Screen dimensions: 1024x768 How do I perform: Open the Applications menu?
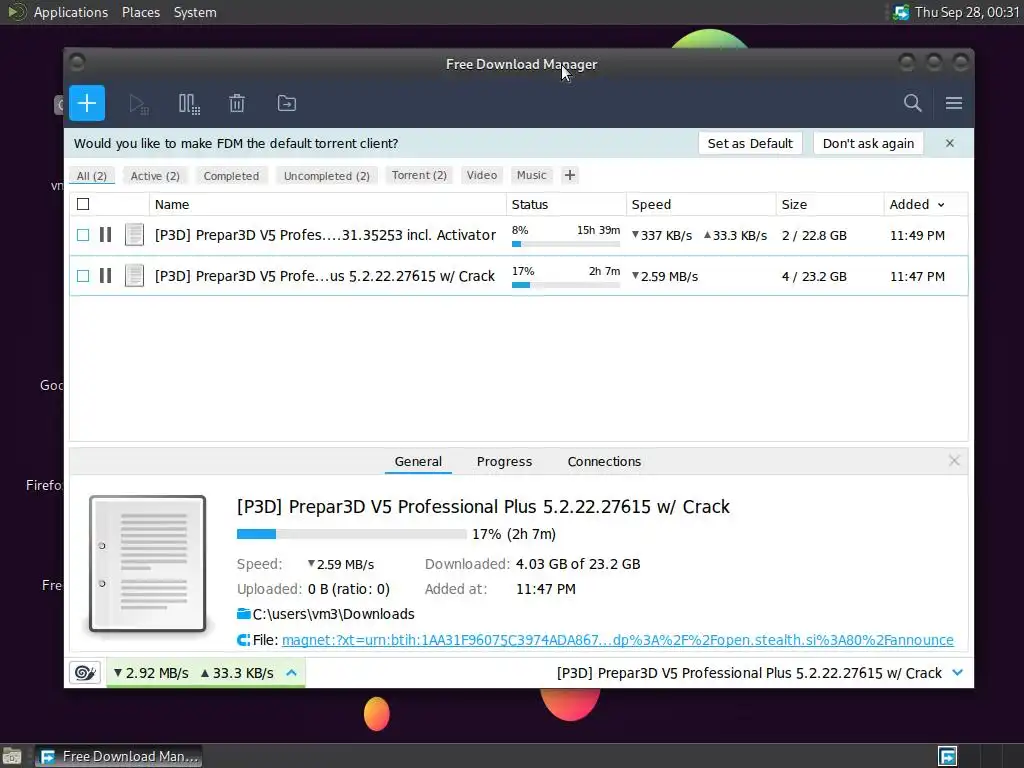(71, 12)
